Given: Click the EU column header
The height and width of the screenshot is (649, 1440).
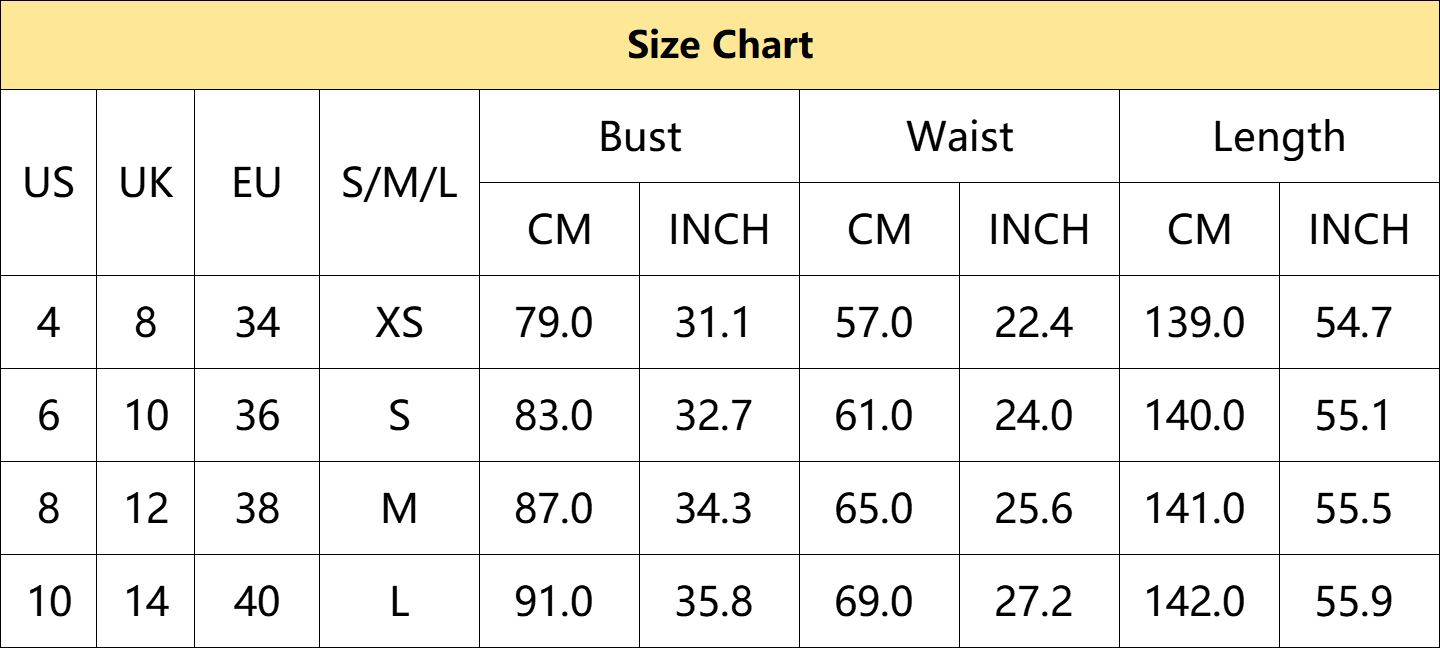Looking at the screenshot, I should 257,183.
